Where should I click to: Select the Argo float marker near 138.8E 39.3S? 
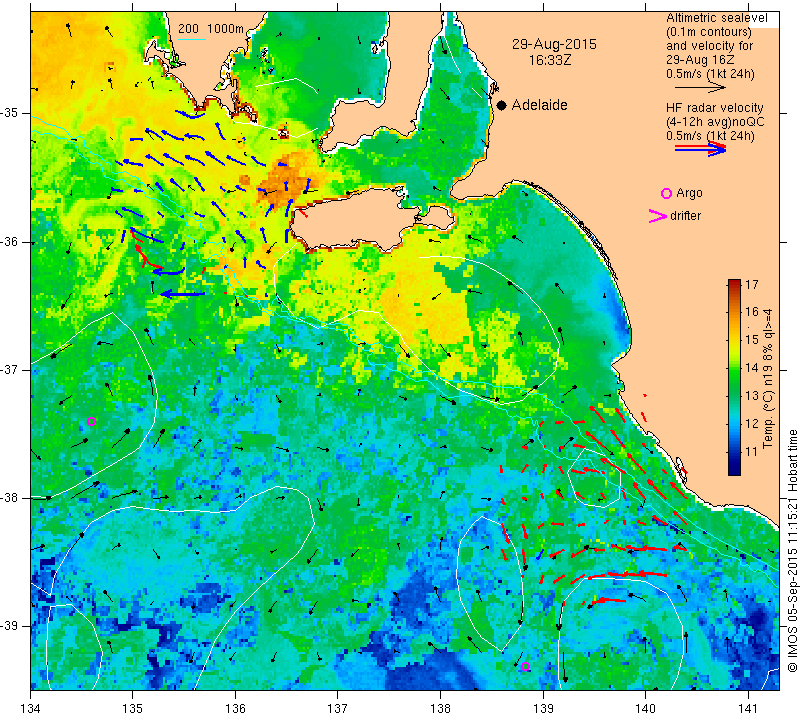[x=526, y=666]
